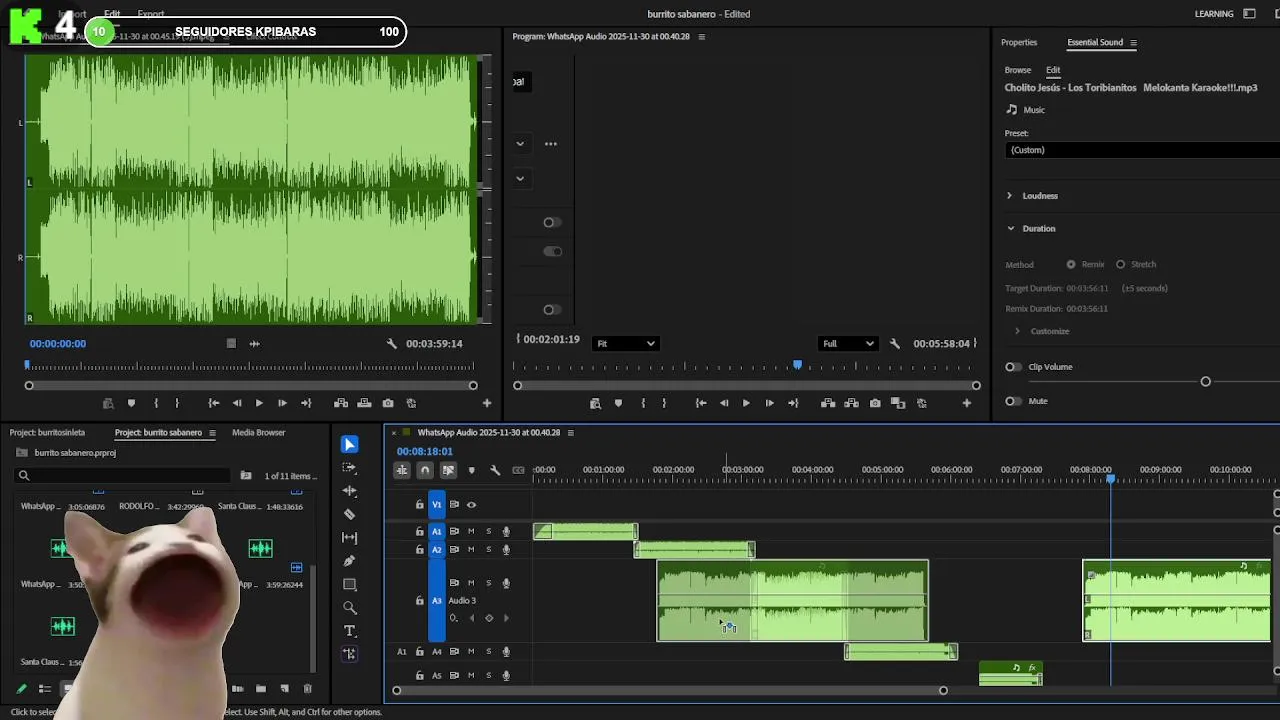Image resolution: width=1280 pixels, height=720 pixels.
Task: Select the Stretch radio option
Action: (1120, 264)
